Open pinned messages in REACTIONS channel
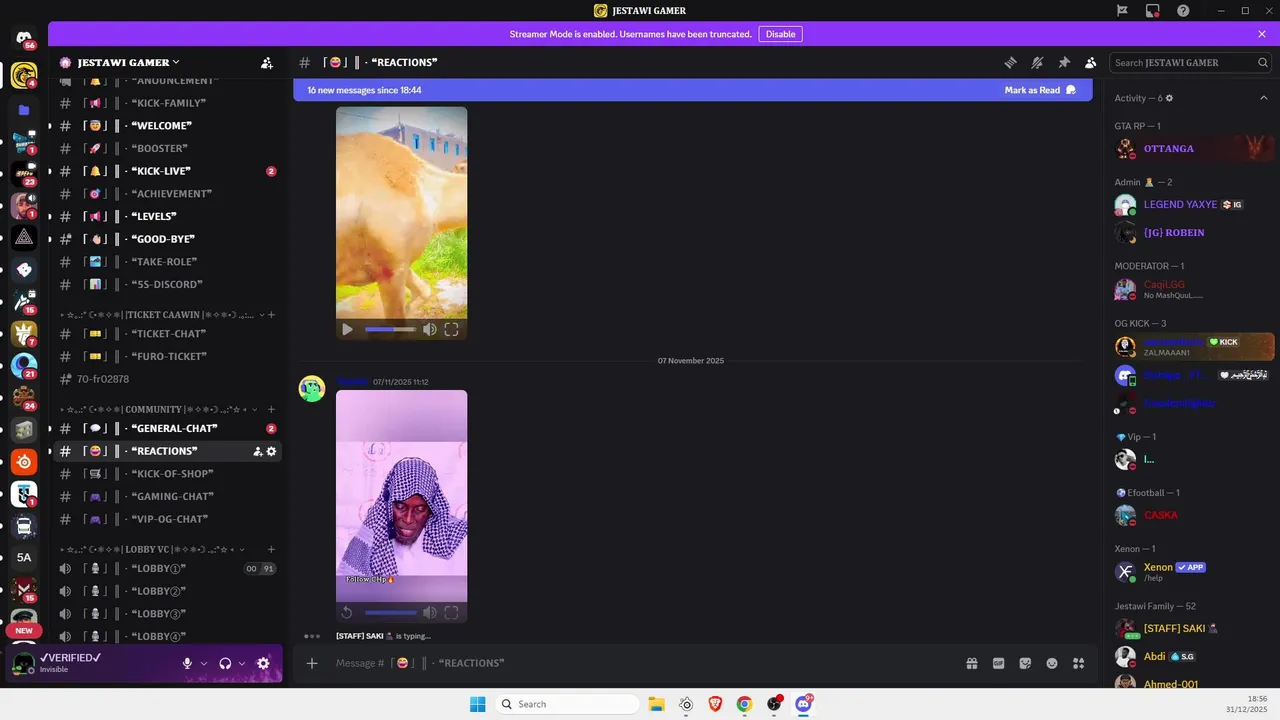Image resolution: width=1280 pixels, height=720 pixels. (1064, 62)
